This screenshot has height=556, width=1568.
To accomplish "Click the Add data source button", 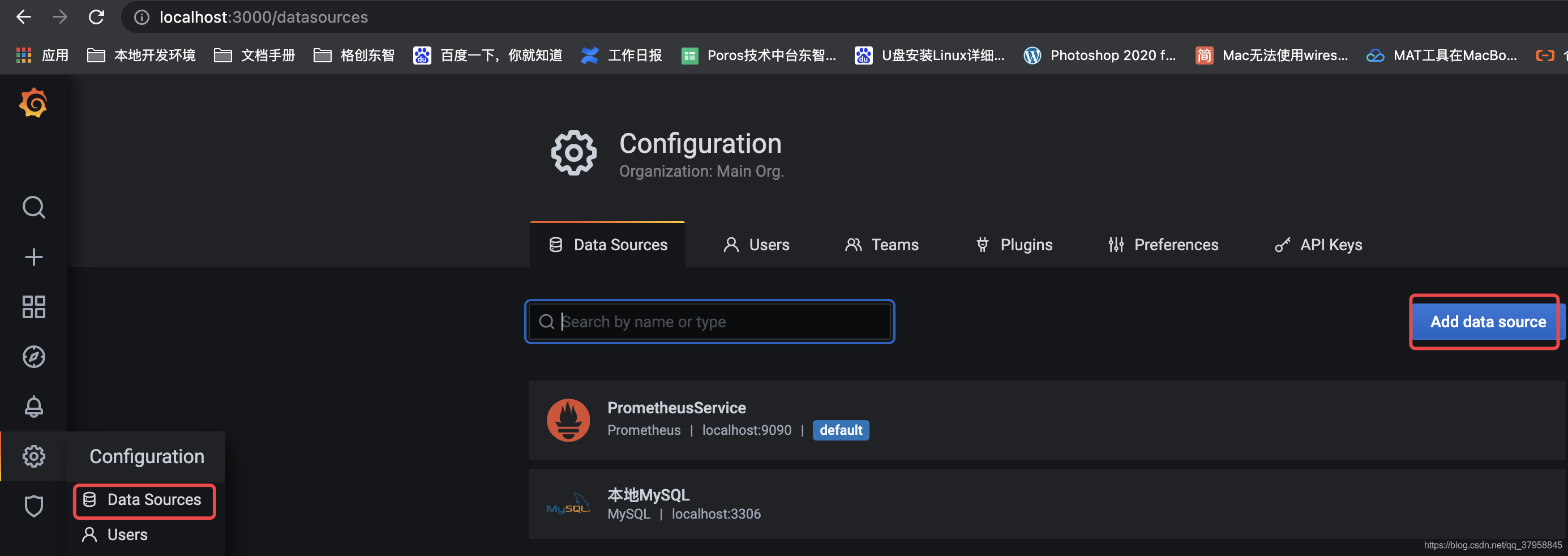I will pos(1487,322).
